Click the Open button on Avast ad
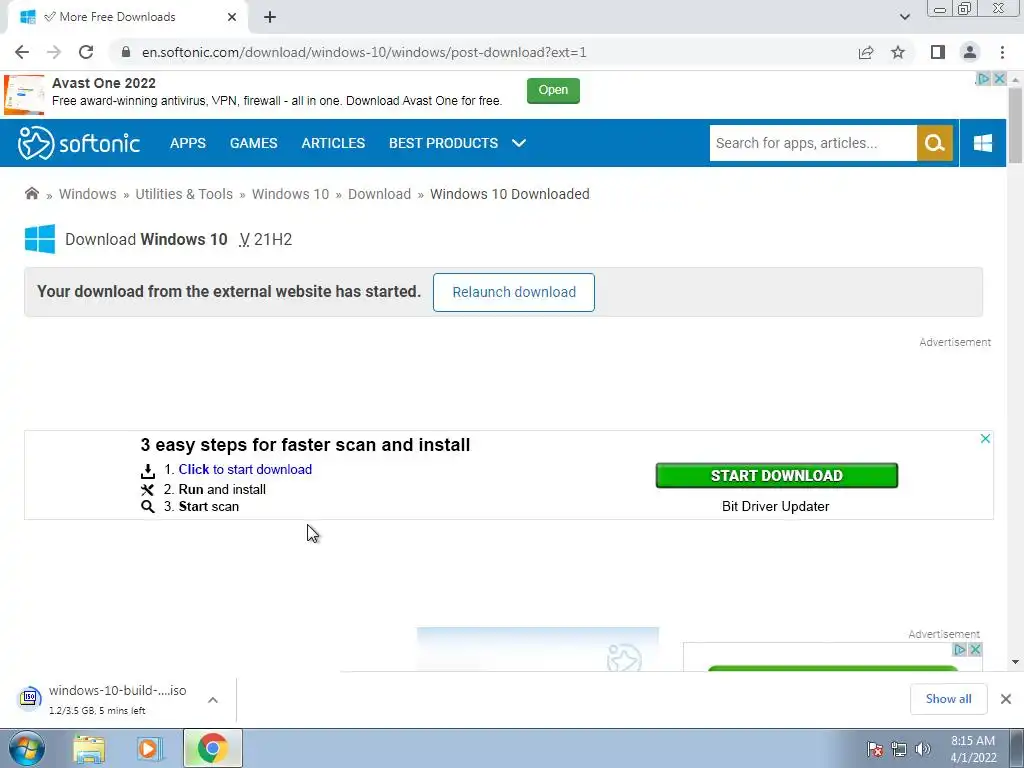 553,90
